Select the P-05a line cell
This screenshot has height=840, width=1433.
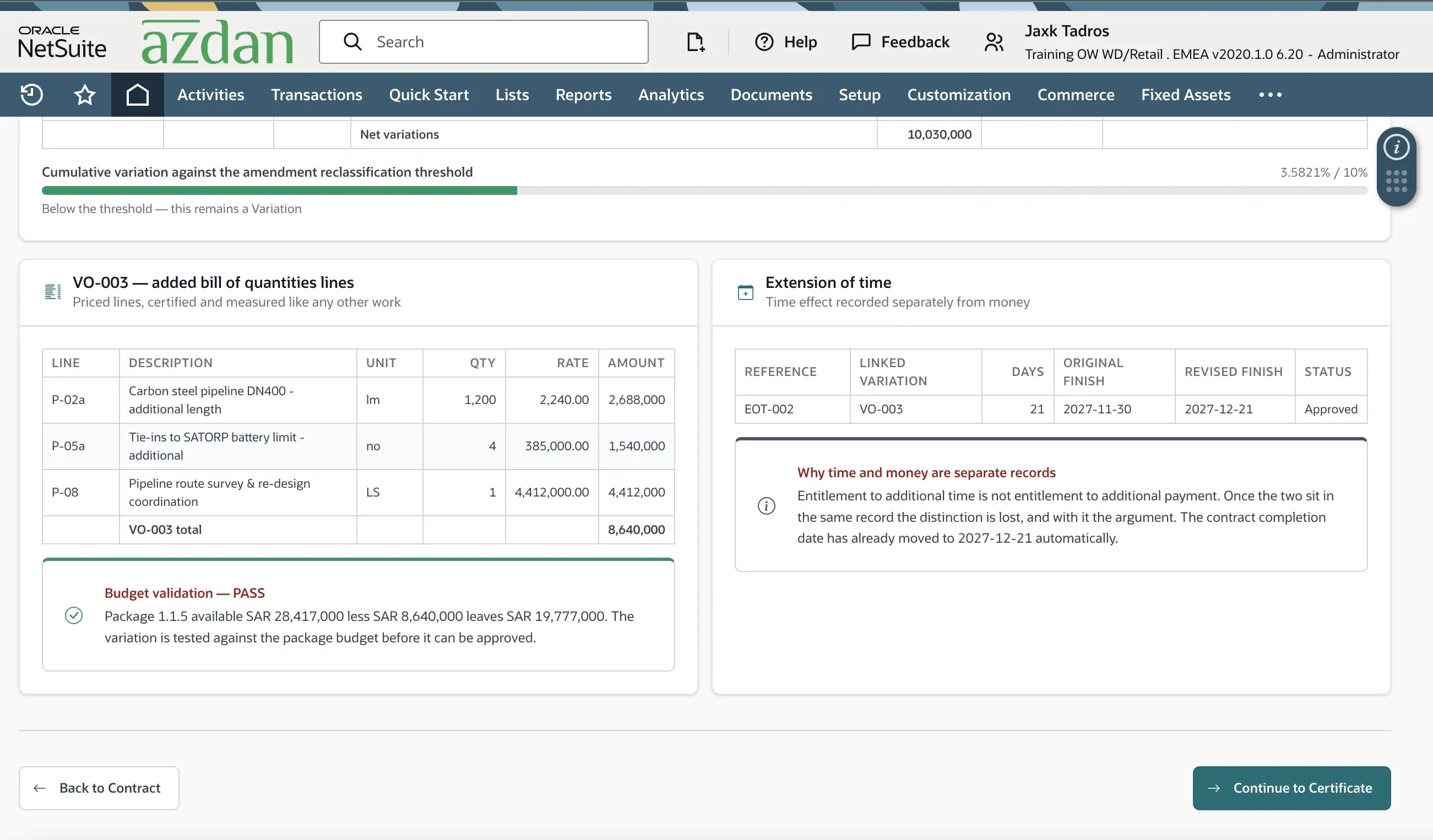[x=81, y=446]
